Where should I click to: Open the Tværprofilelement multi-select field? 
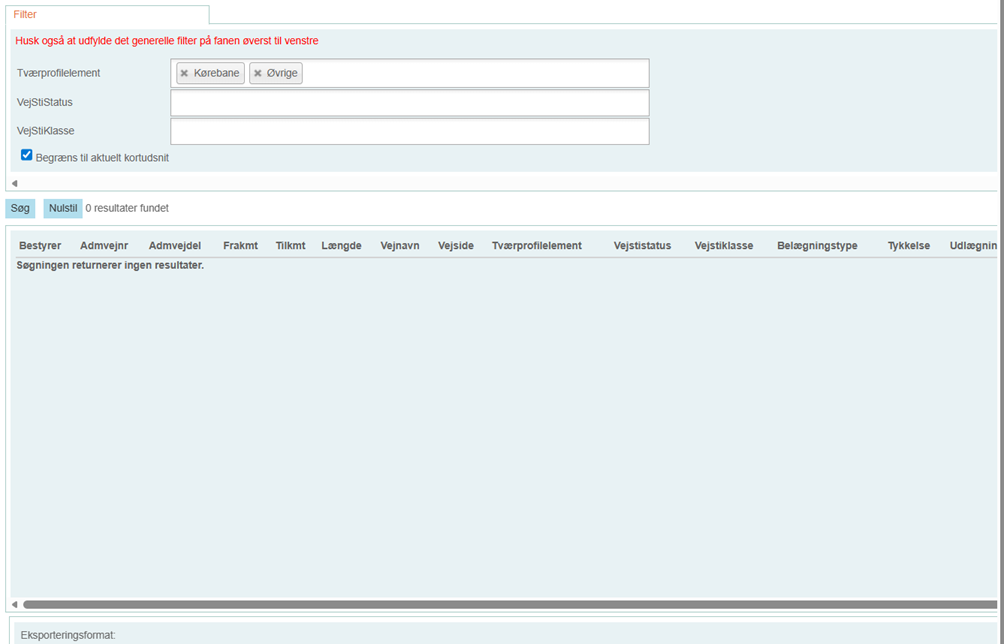pyautogui.click(x=470, y=73)
